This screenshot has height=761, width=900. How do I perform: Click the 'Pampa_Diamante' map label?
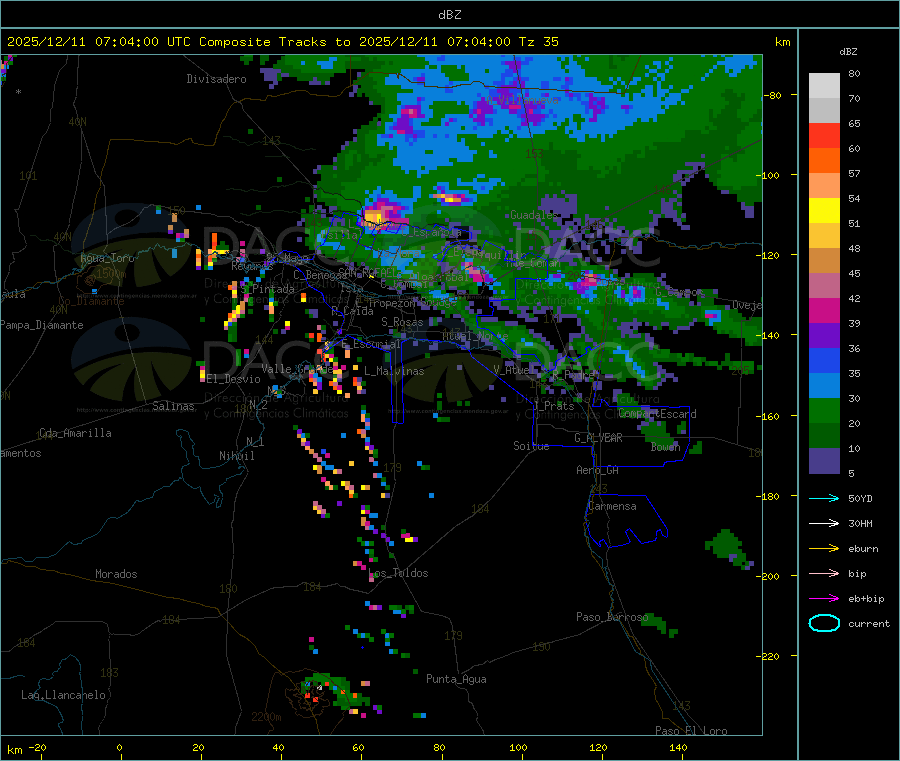coord(41,325)
